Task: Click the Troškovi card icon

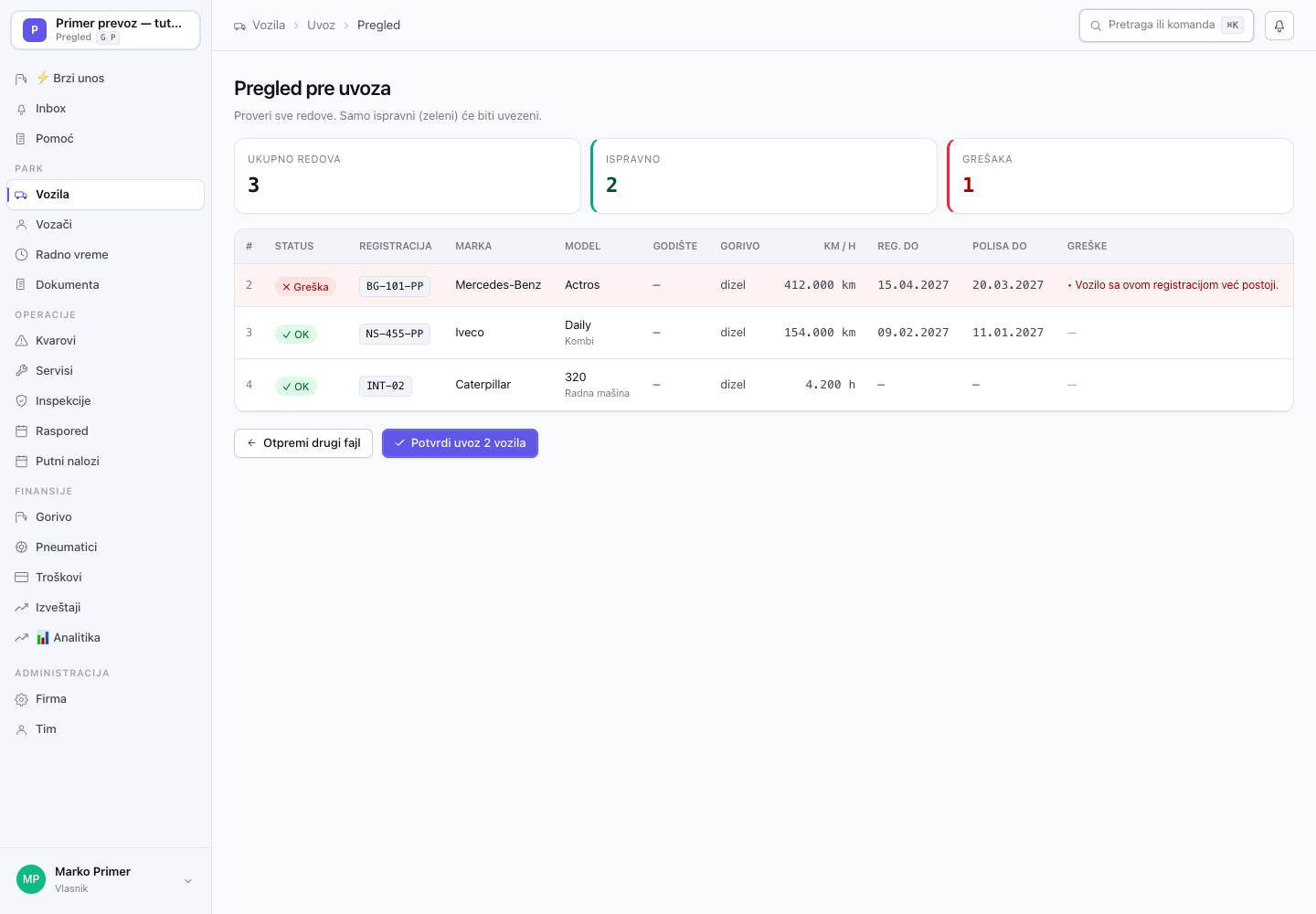Action: tap(21, 578)
